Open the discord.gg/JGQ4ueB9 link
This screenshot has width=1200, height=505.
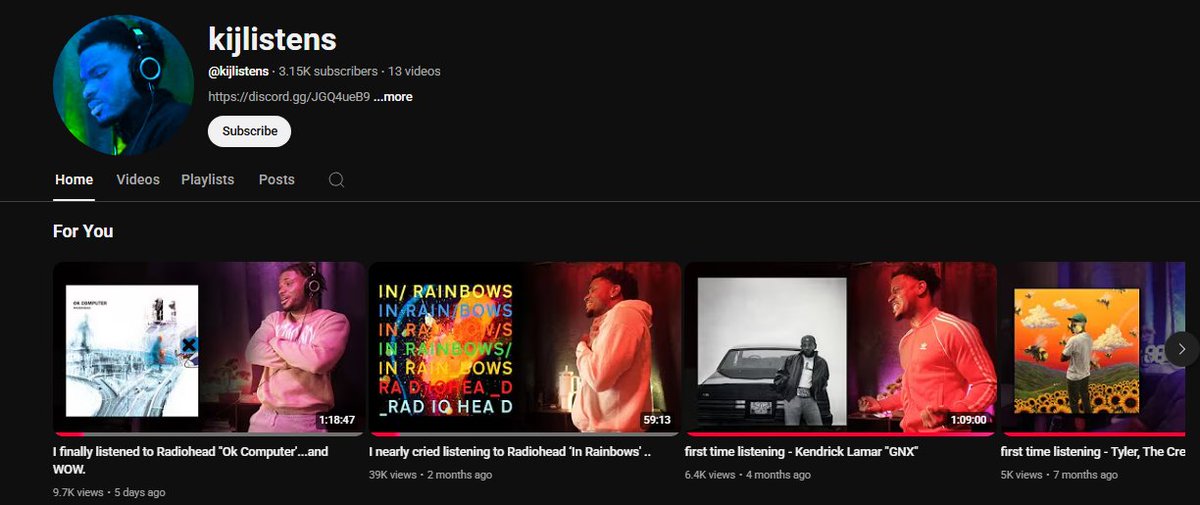289,97
